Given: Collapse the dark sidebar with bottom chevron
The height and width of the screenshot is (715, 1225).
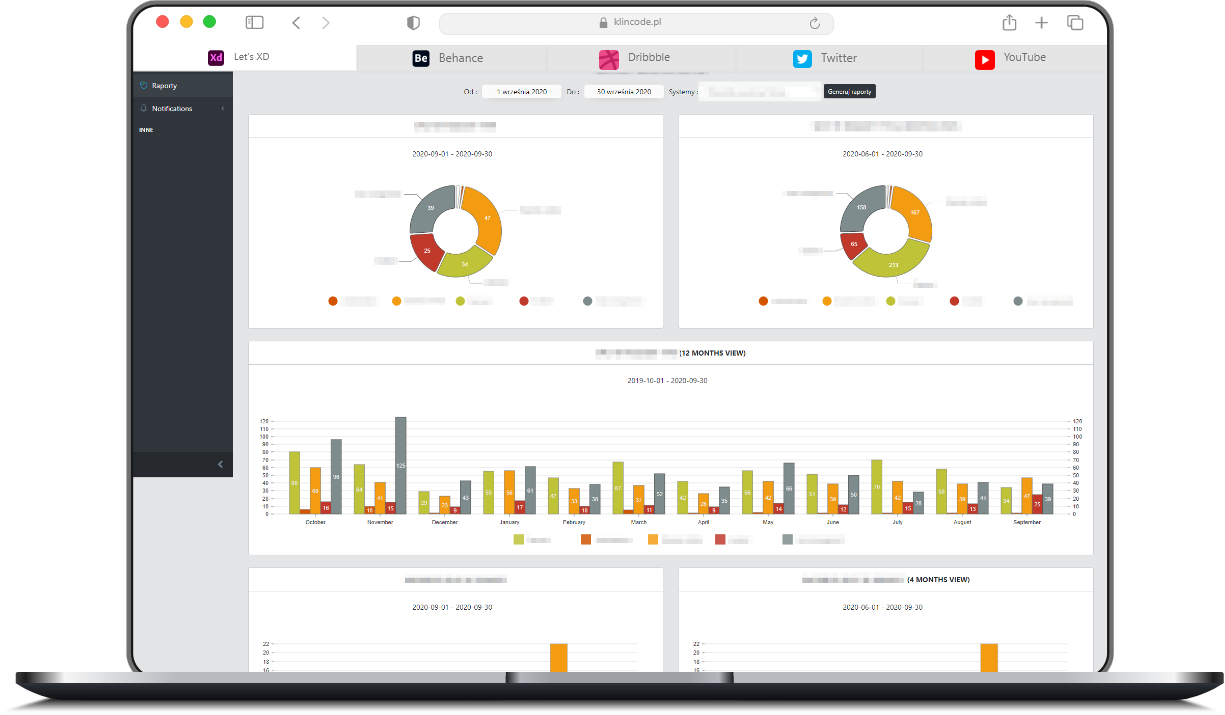Looking at the screenshot, I should coord(220,464).
